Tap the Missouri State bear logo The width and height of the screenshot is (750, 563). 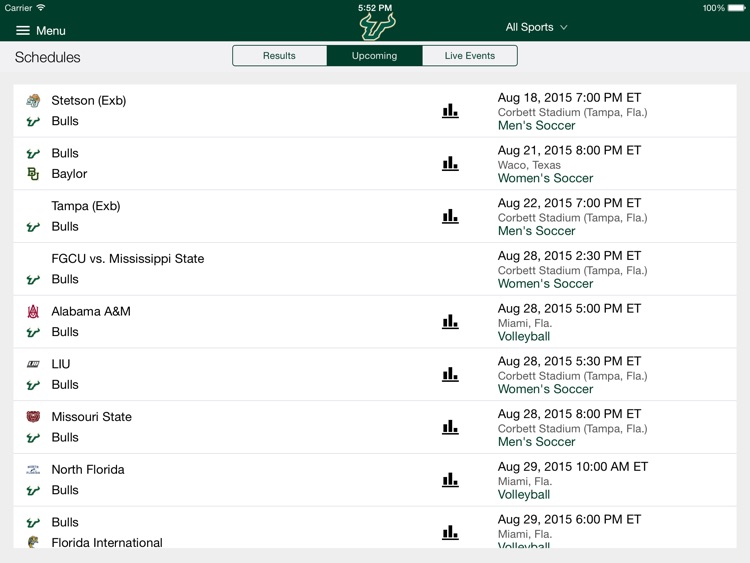33,417
